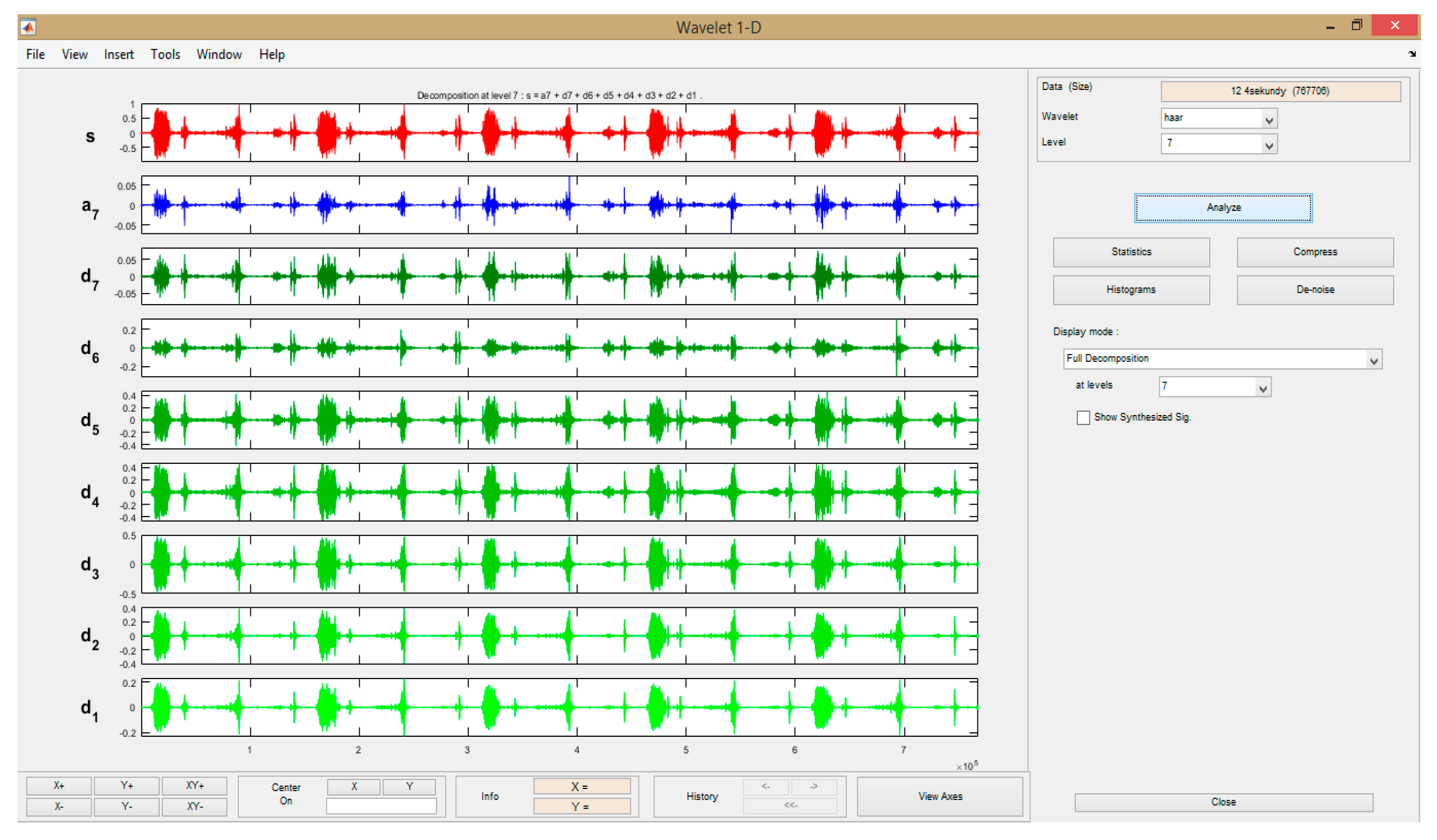Open the at levels dropdown

pyautogui.click(x=1262, y=388)
